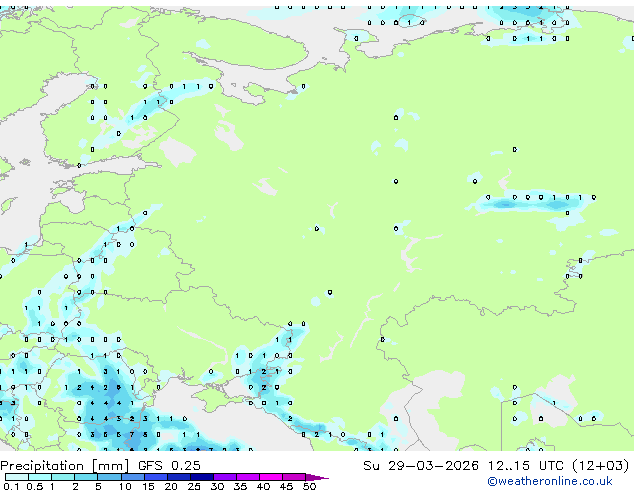The height and width of the screenshot is (490, 634).
Task: Select the palest legend swatch above 0.1
Action: point(17,477)
